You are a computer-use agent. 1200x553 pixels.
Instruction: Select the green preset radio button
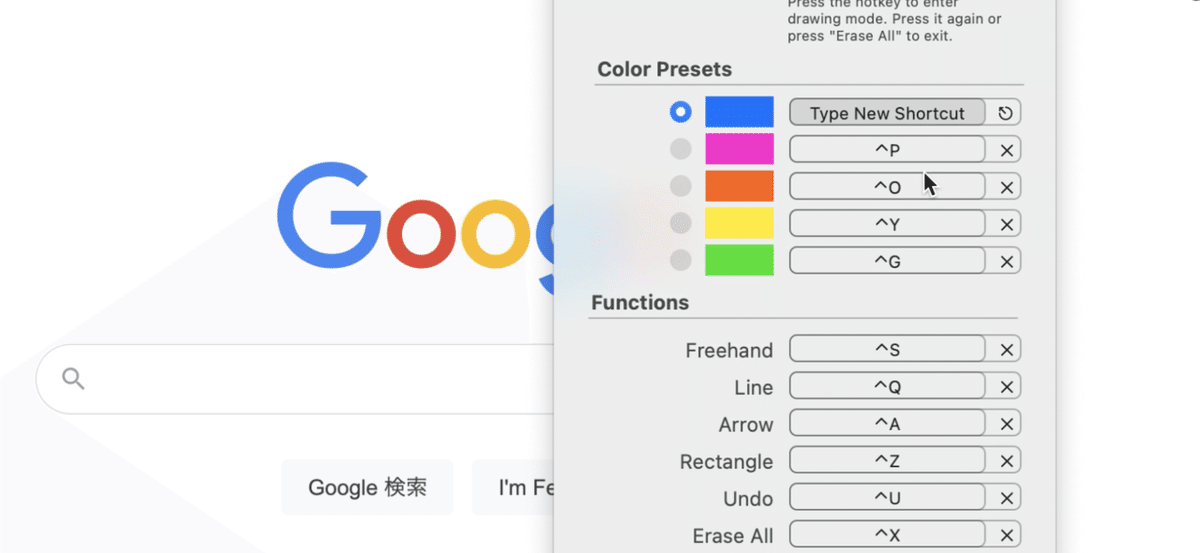click(681, 260)
